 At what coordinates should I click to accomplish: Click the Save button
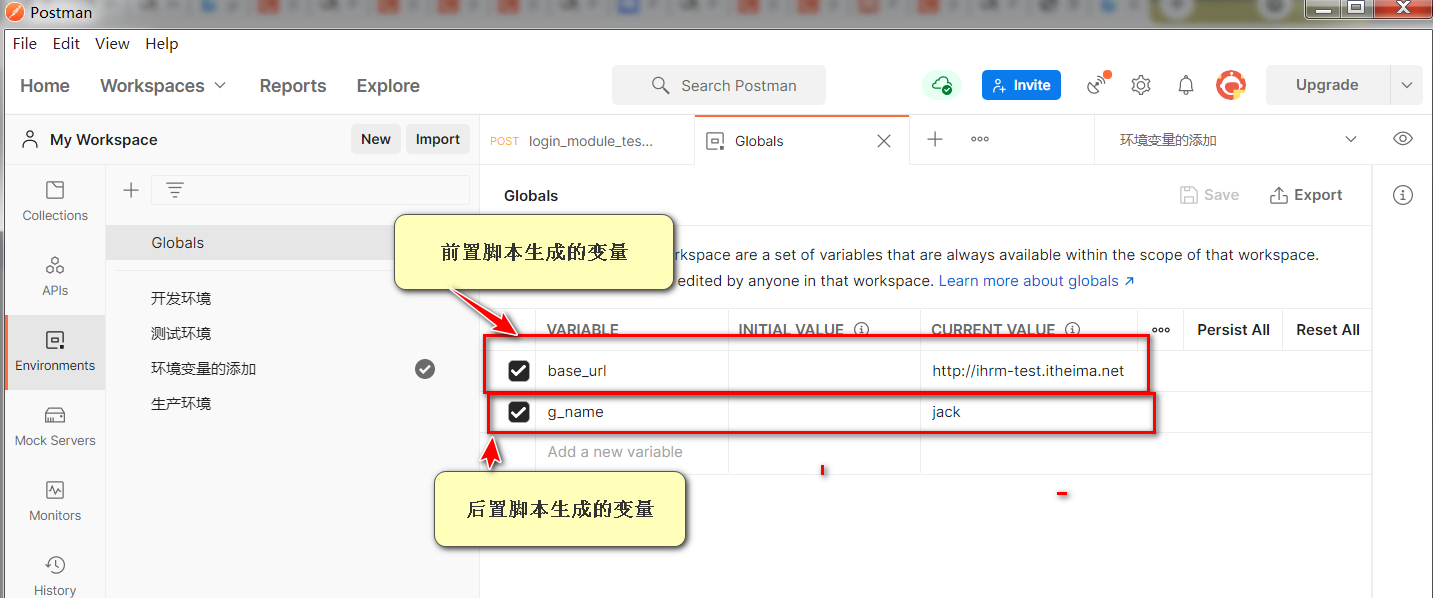1209,195
